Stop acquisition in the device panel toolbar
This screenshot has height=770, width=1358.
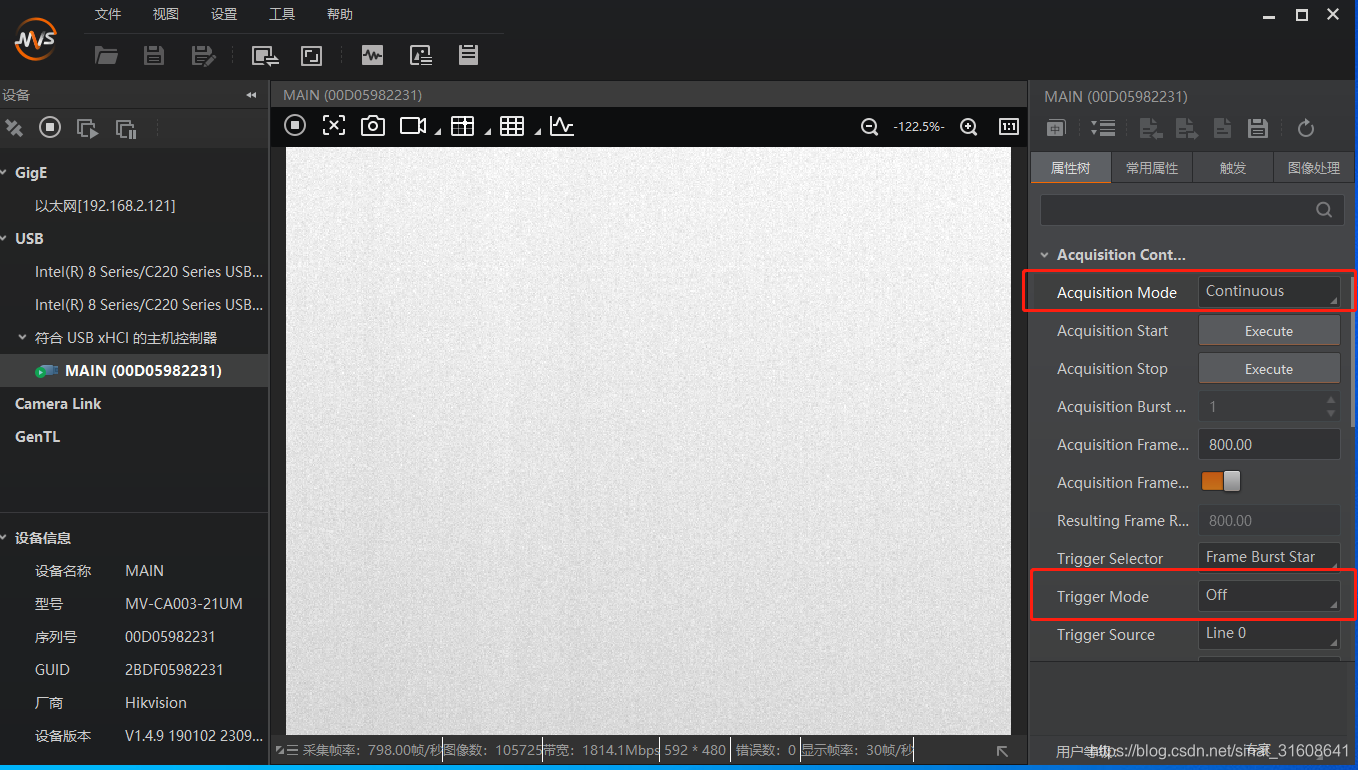point(50,127)
